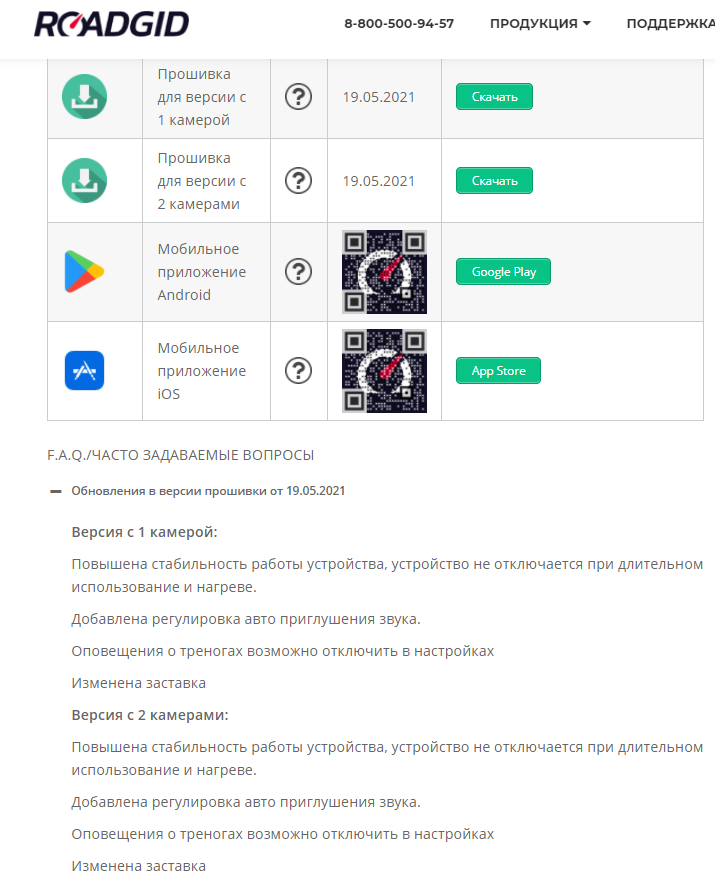Click the iOS App Store icon
Screen dimensions: 715x876
tap(85, 371)
